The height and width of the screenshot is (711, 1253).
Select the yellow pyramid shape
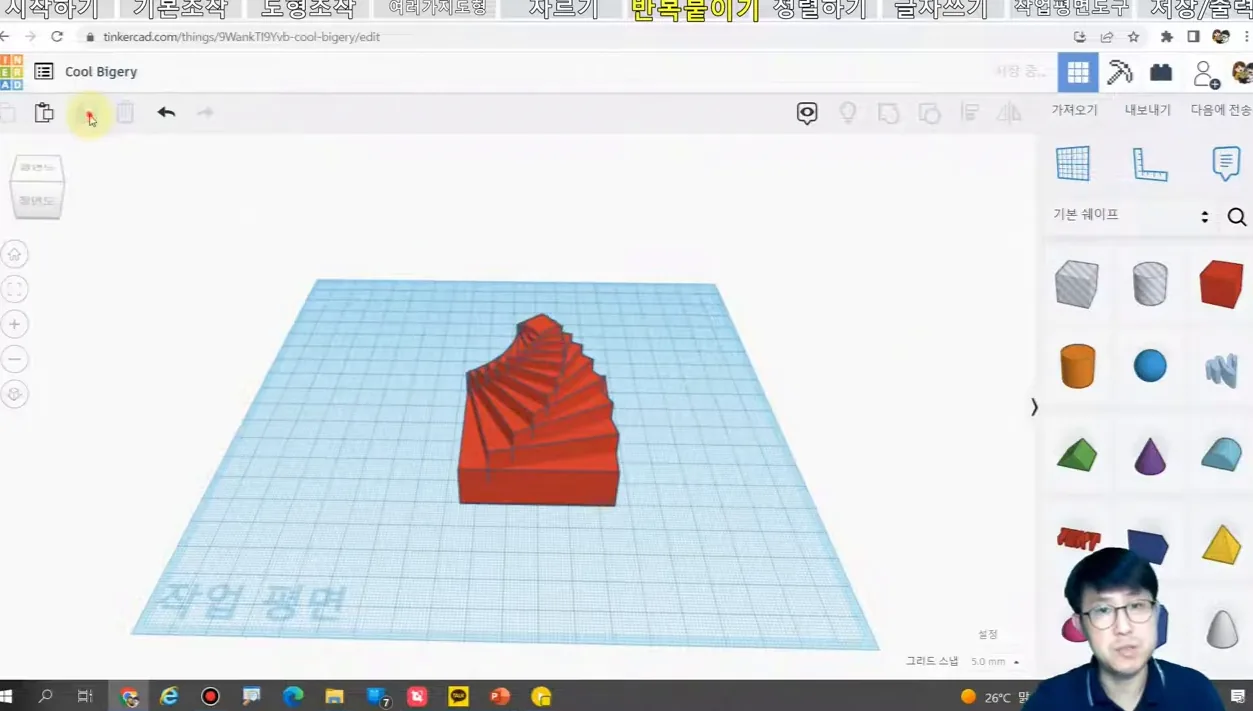(x=1221, y=544)
